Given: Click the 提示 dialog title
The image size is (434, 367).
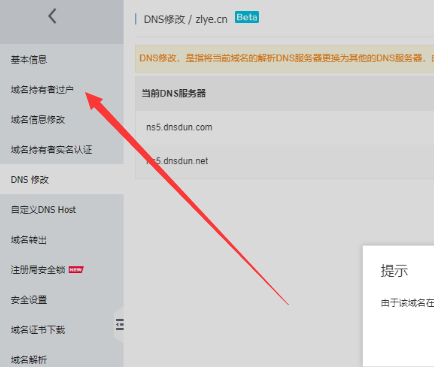Looking at the screenshot, I should click(394, 271).
